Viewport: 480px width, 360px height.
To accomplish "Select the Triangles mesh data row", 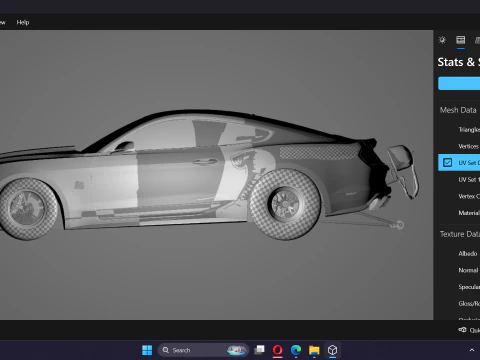I will pyautogui.click(x=459, y=129).
